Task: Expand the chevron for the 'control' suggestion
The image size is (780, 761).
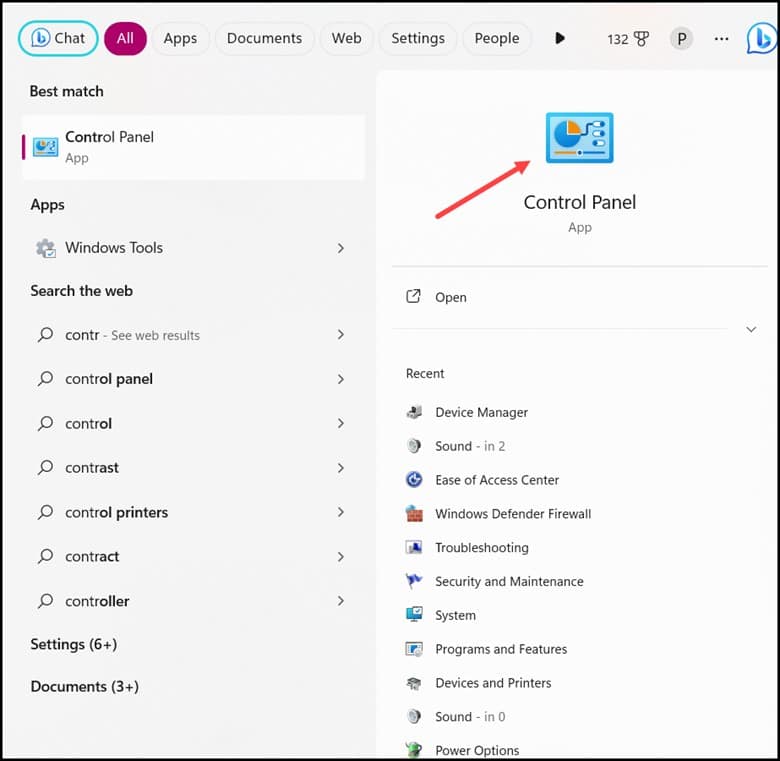Action: (x=341, y=423)
